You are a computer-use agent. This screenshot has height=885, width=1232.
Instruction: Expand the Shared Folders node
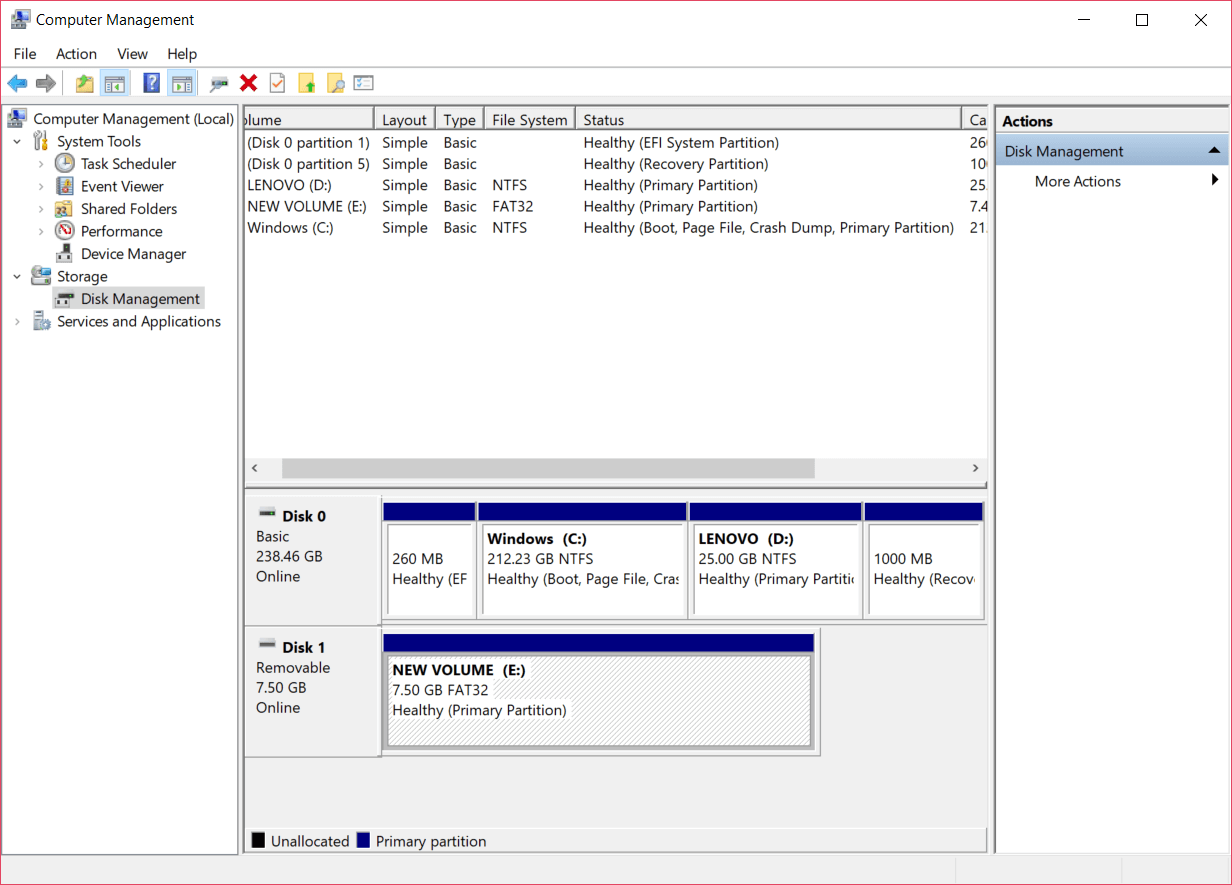point(41,209)
